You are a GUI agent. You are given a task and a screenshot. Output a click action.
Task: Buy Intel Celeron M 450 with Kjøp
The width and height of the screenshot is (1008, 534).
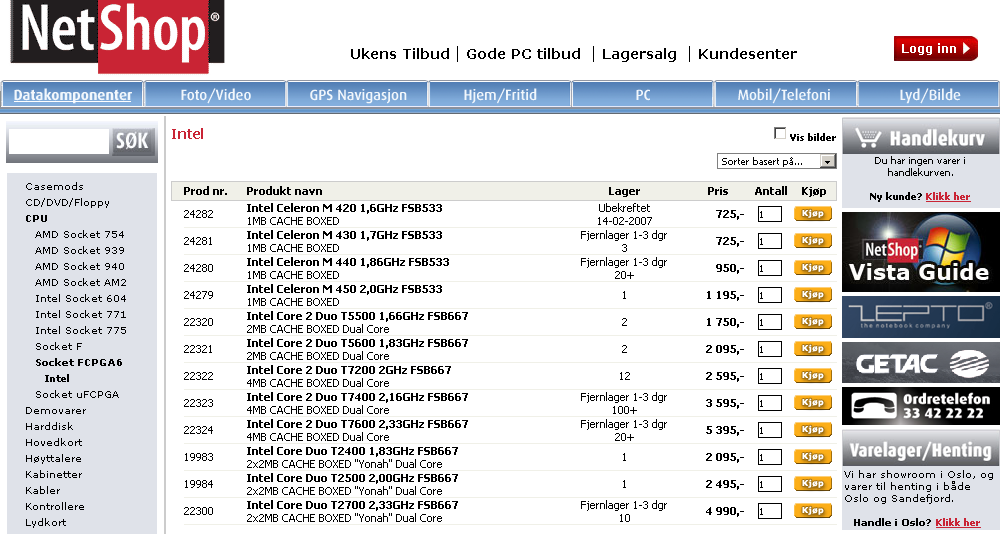coord(813,295)
